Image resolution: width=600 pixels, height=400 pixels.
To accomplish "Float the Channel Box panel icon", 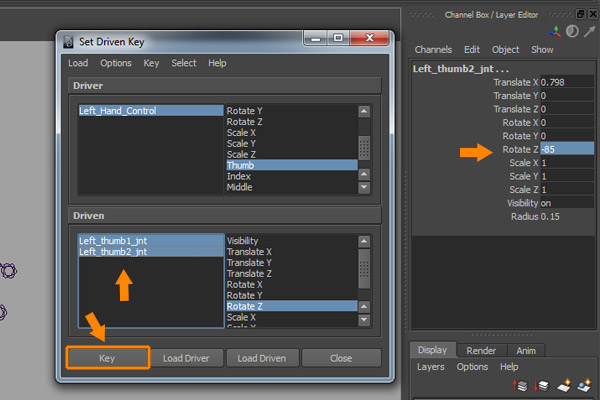I will (580, 14).
